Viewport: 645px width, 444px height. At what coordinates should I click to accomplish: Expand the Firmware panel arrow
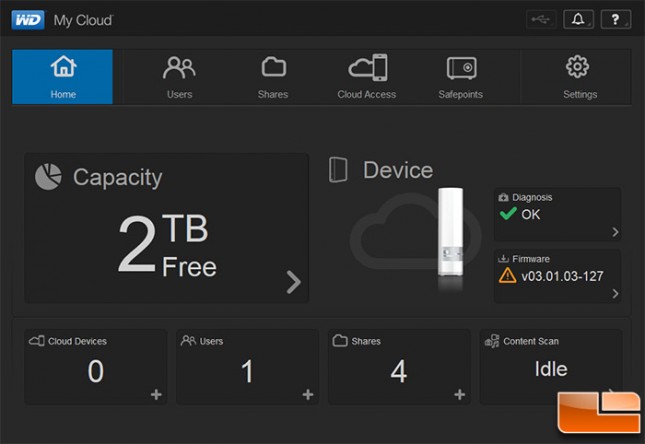tap(615, 293)
